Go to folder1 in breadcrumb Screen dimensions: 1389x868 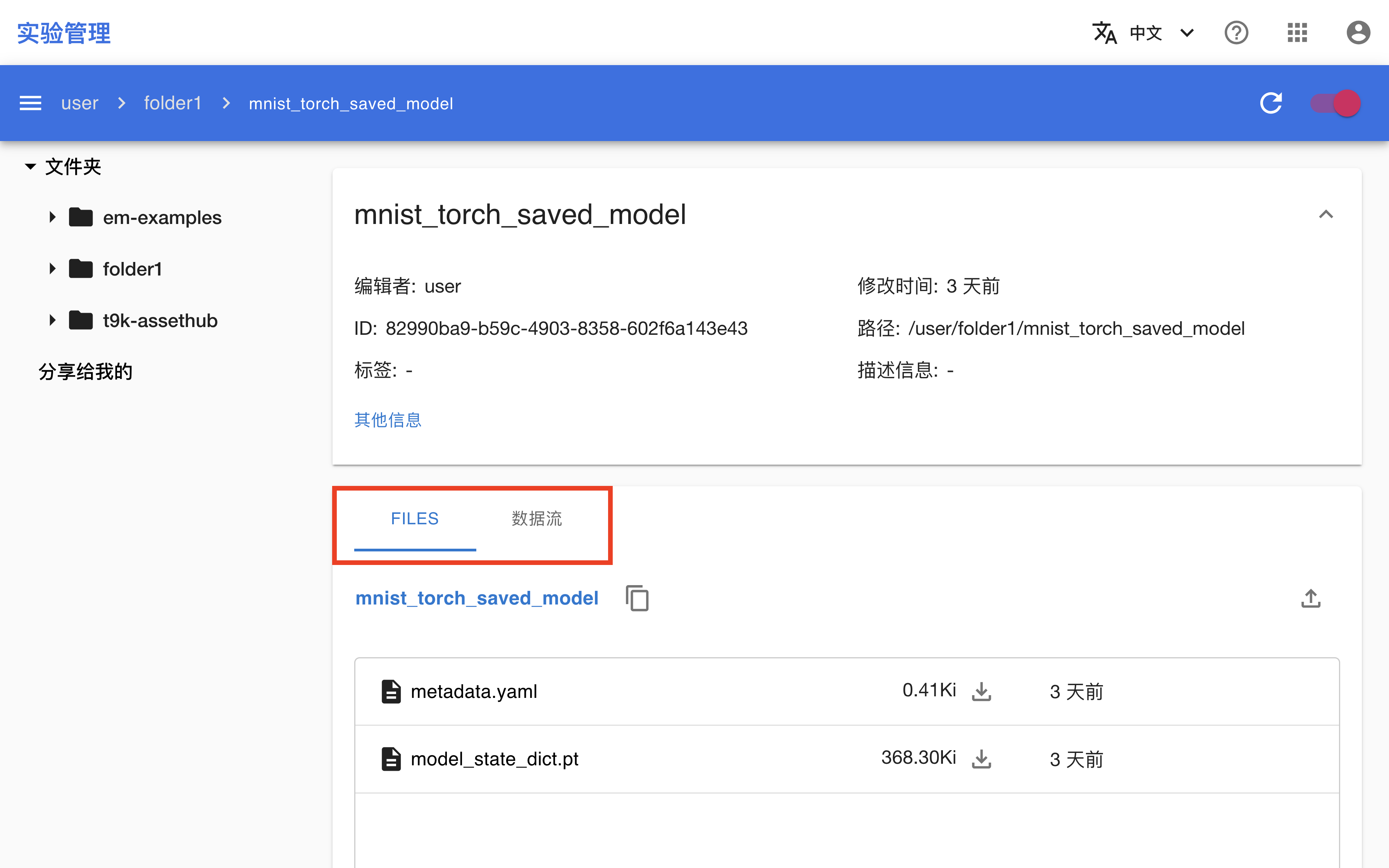[172, 103]
